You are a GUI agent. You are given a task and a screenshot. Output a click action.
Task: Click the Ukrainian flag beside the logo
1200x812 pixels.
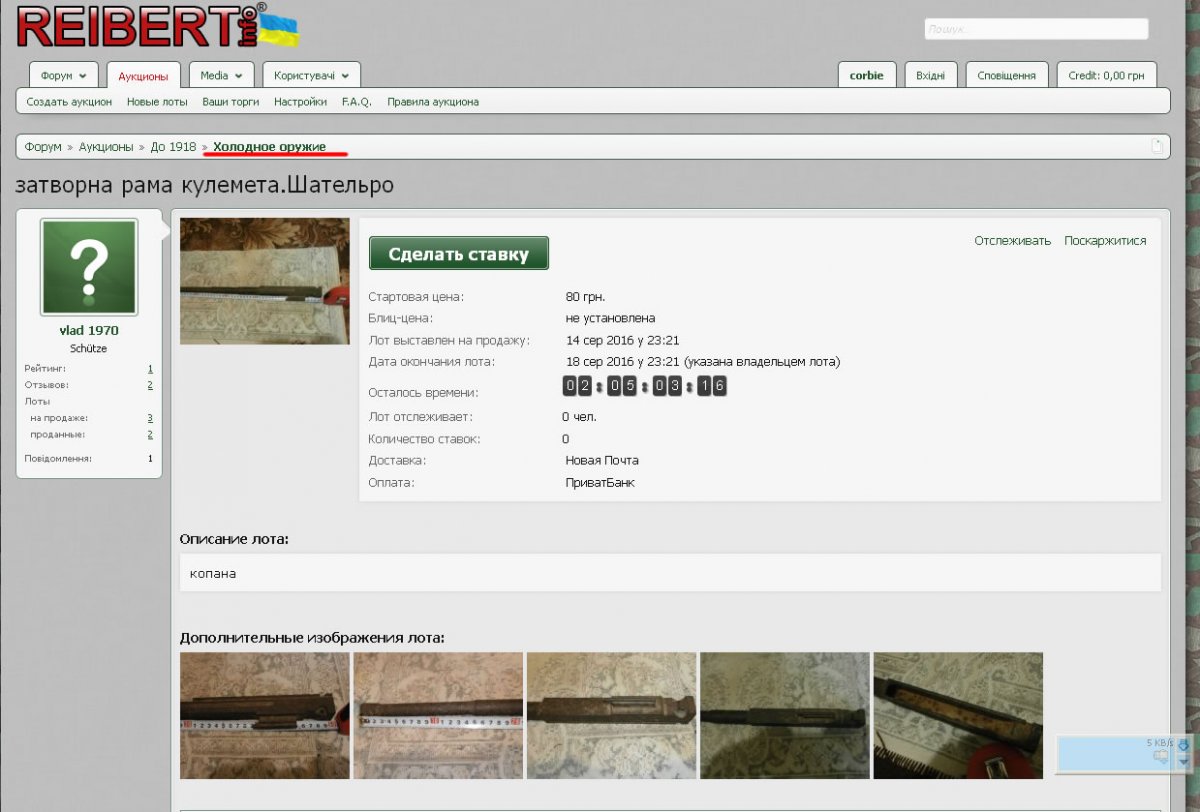pyautogui.click(x=280, y=30)
